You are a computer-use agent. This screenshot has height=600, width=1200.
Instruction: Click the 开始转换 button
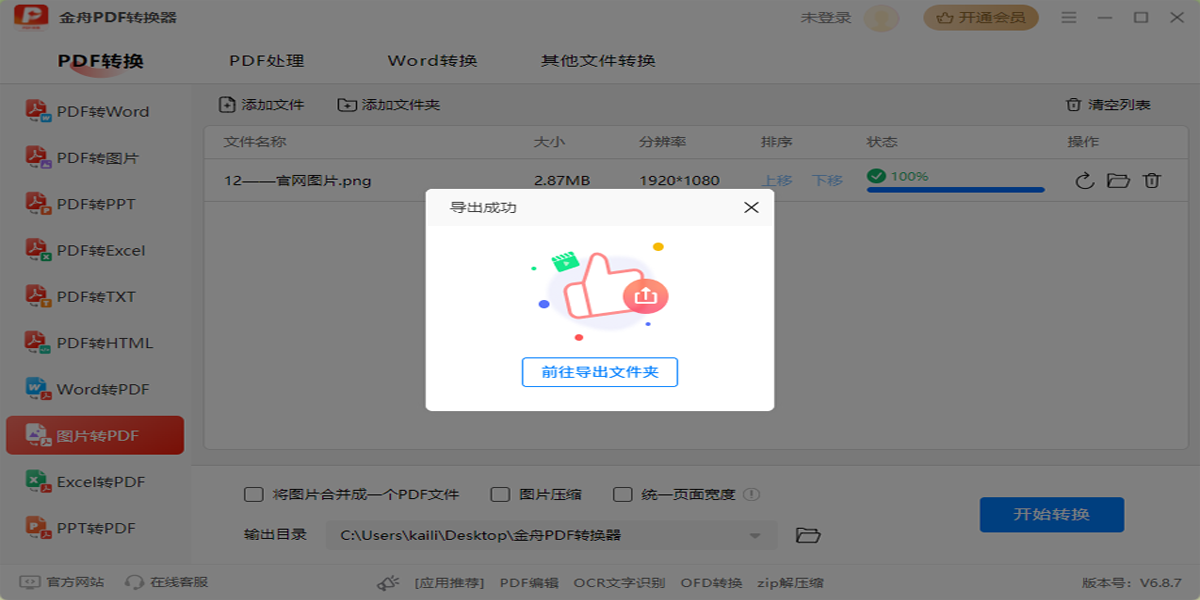[1052, 515]
